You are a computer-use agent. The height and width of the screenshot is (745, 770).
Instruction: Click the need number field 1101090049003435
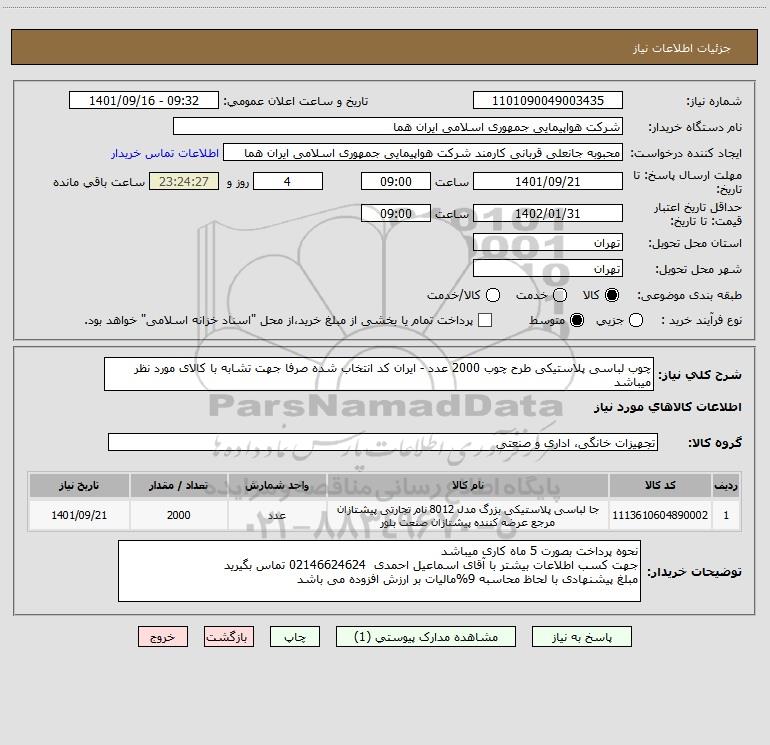[548, 101]
